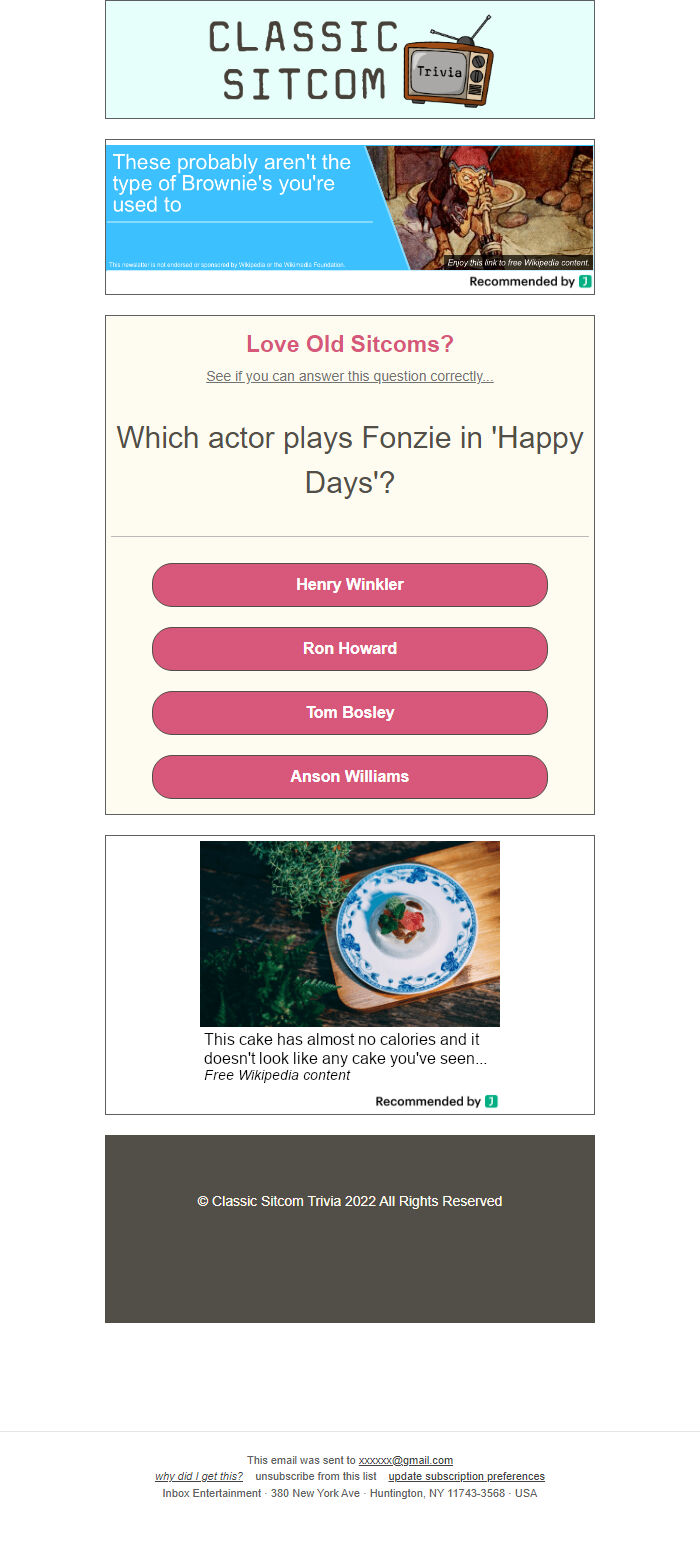700x1544 pixels.
Task: Click "unsubscribe from this list"
Action: point(316,1477)
